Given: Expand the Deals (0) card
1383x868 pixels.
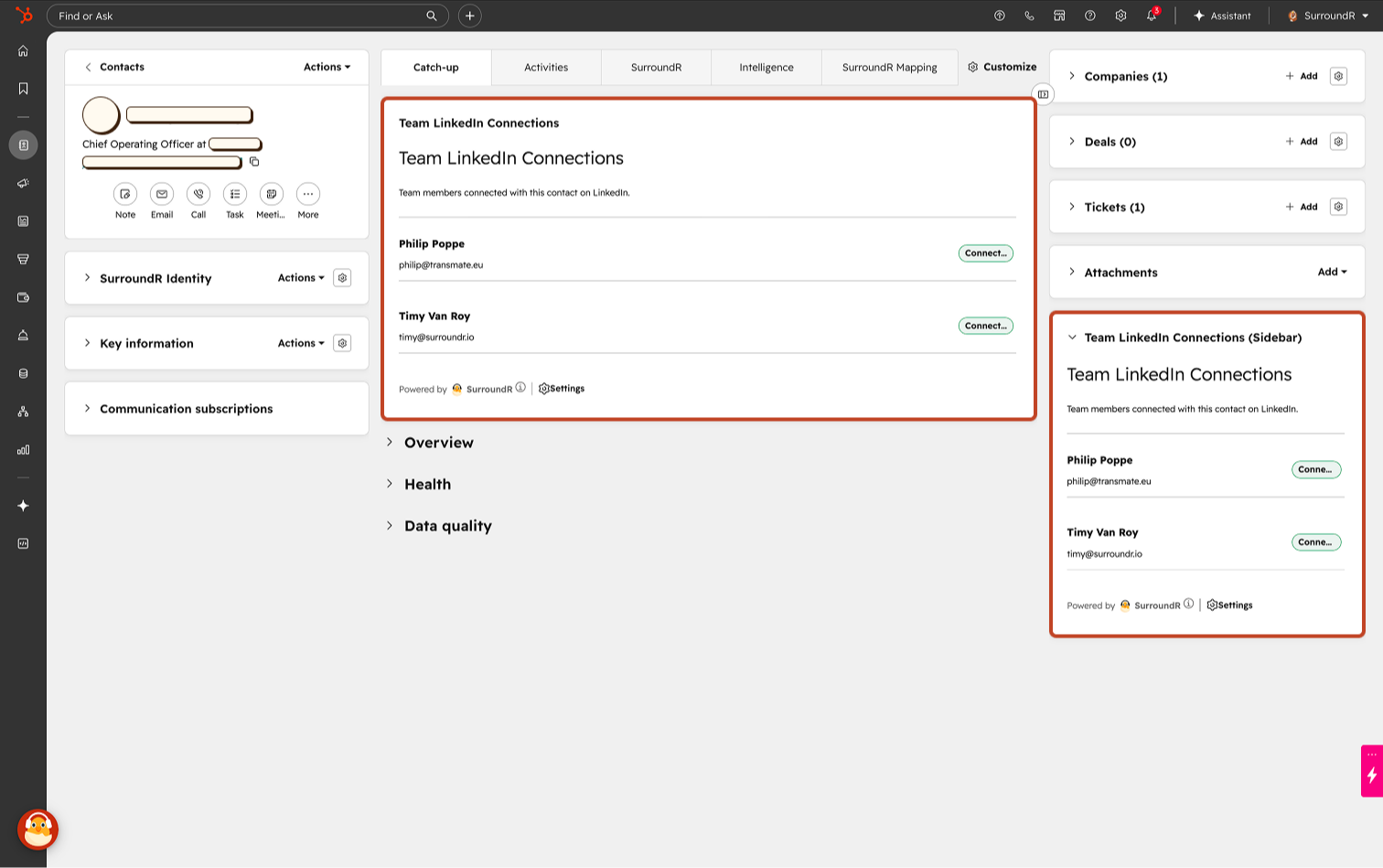Looking at the screenshot, I should click(1072, 142).
